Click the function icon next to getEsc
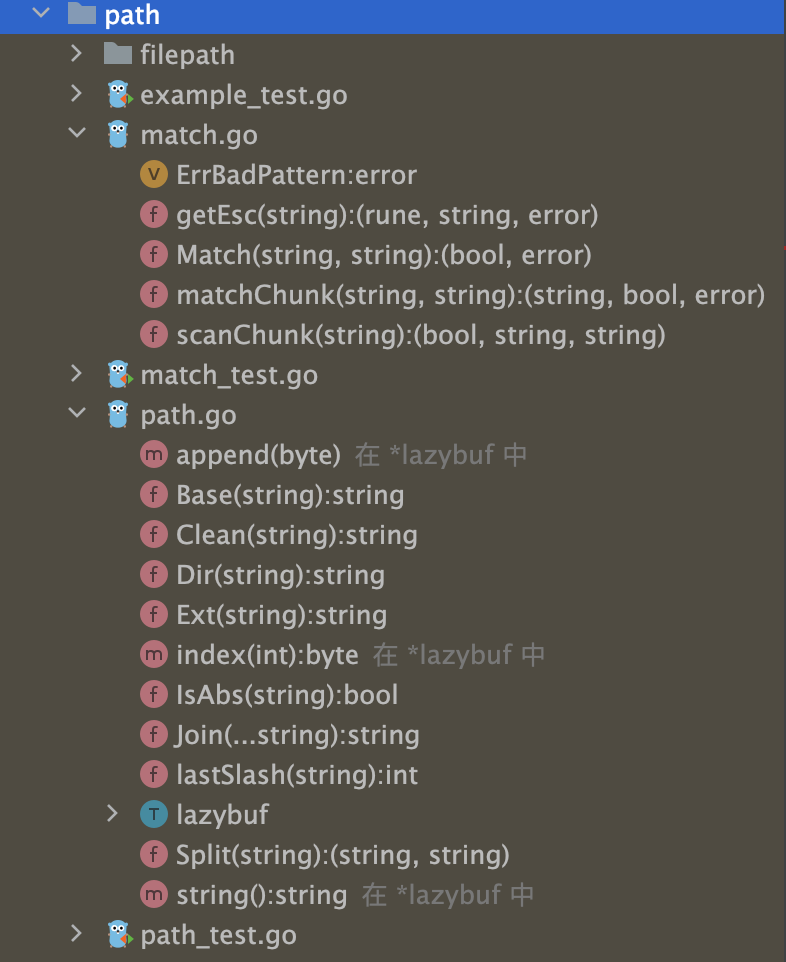This screenshot has height=962, width=786. tap(153, 215)
